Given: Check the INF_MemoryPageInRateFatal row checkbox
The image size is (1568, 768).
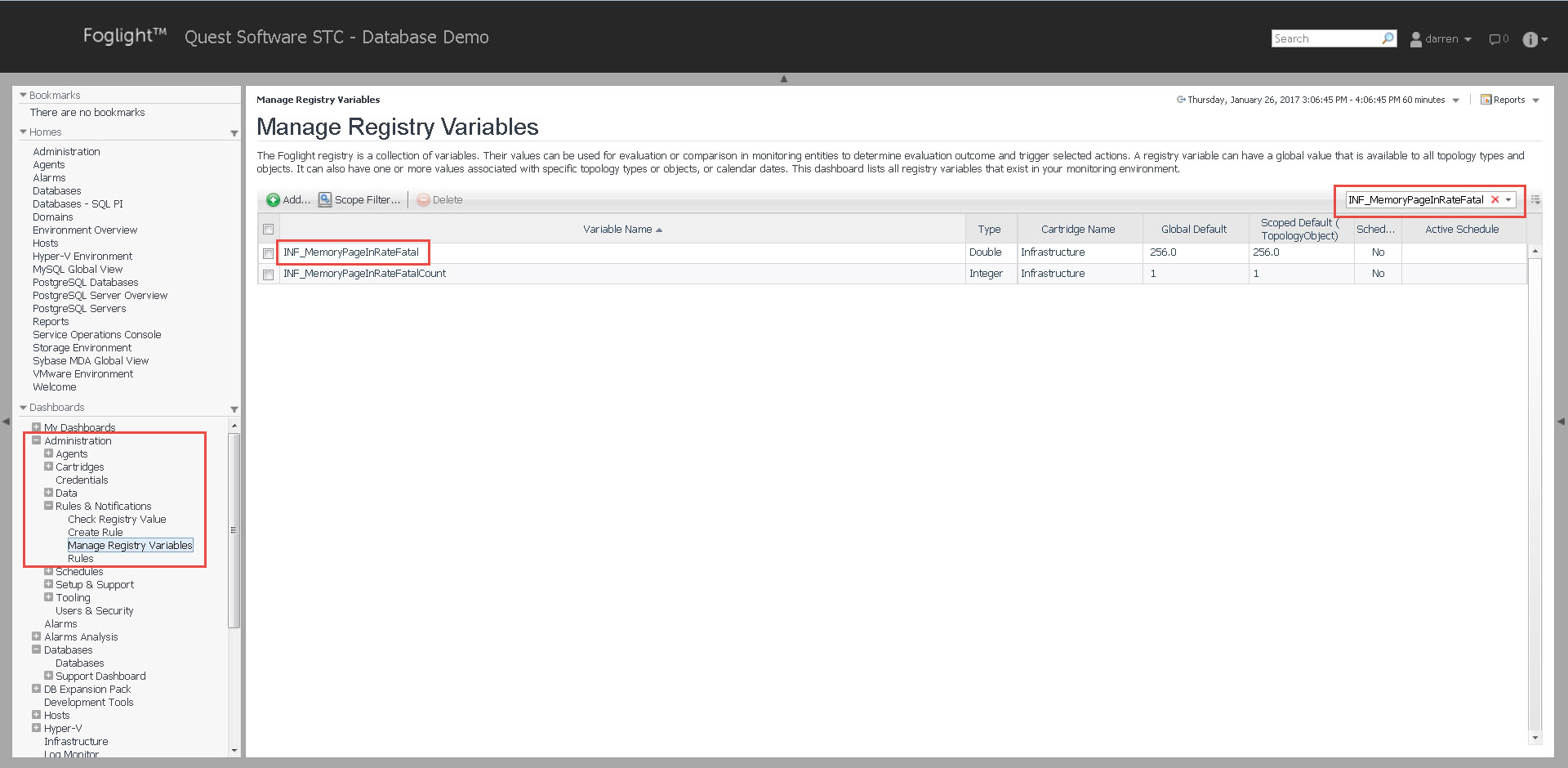Looking at the screenshot, I should point(268,253).
